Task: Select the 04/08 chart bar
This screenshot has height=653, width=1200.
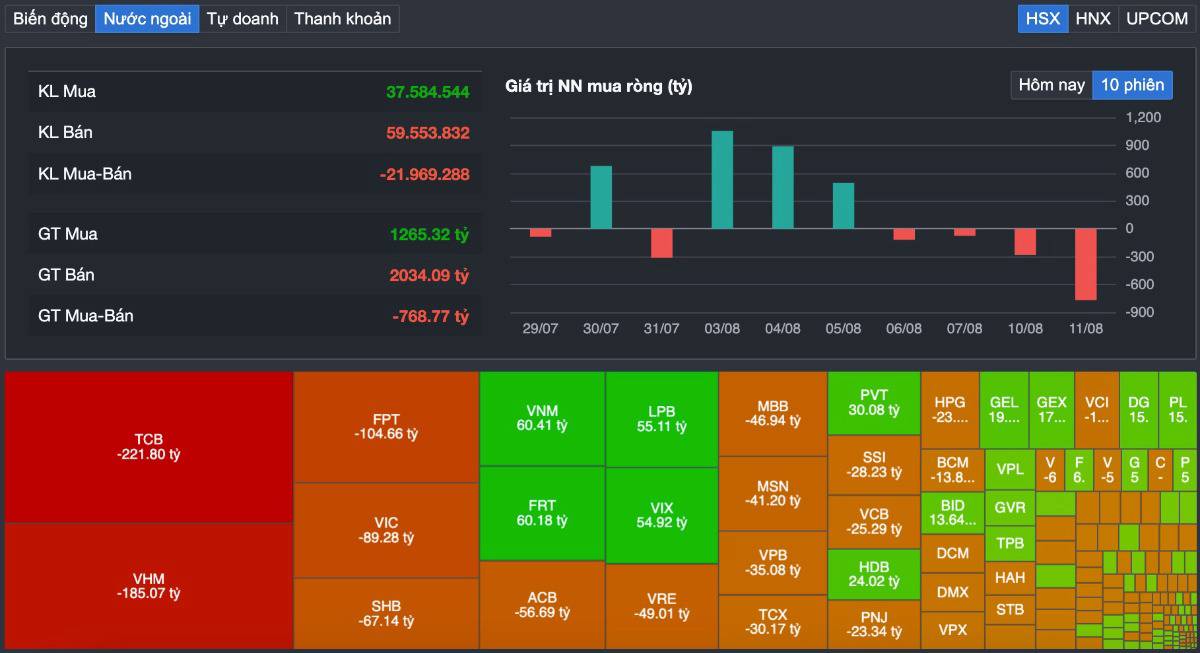Action: click(783, 188)
